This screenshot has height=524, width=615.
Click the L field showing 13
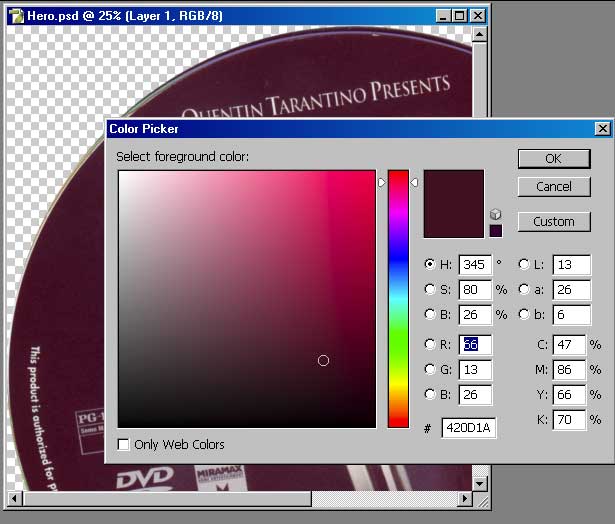571,265
